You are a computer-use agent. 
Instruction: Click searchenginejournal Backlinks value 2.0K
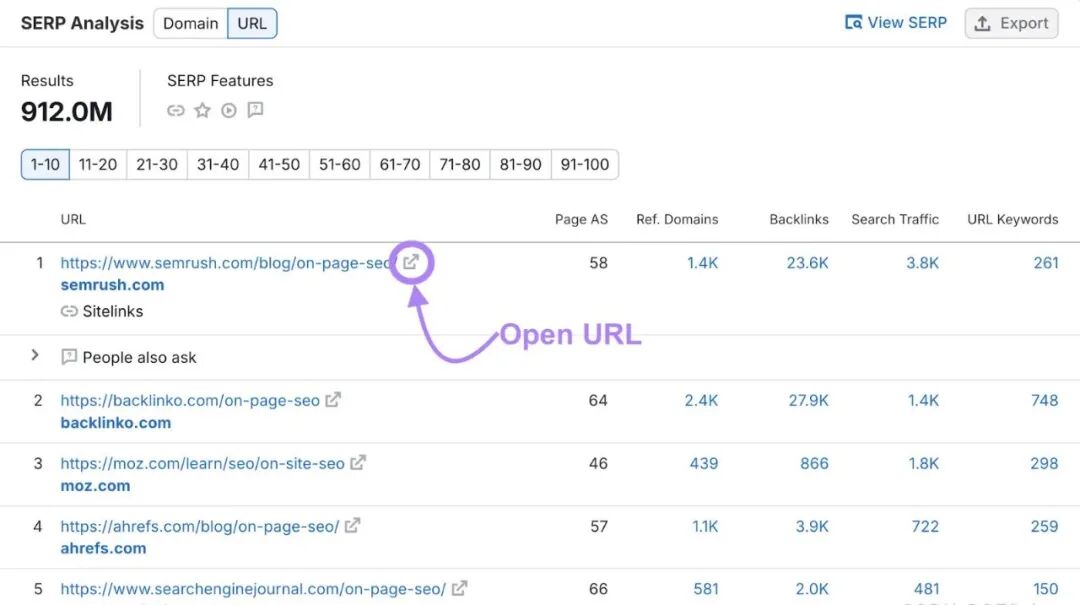tap(812, 589)
